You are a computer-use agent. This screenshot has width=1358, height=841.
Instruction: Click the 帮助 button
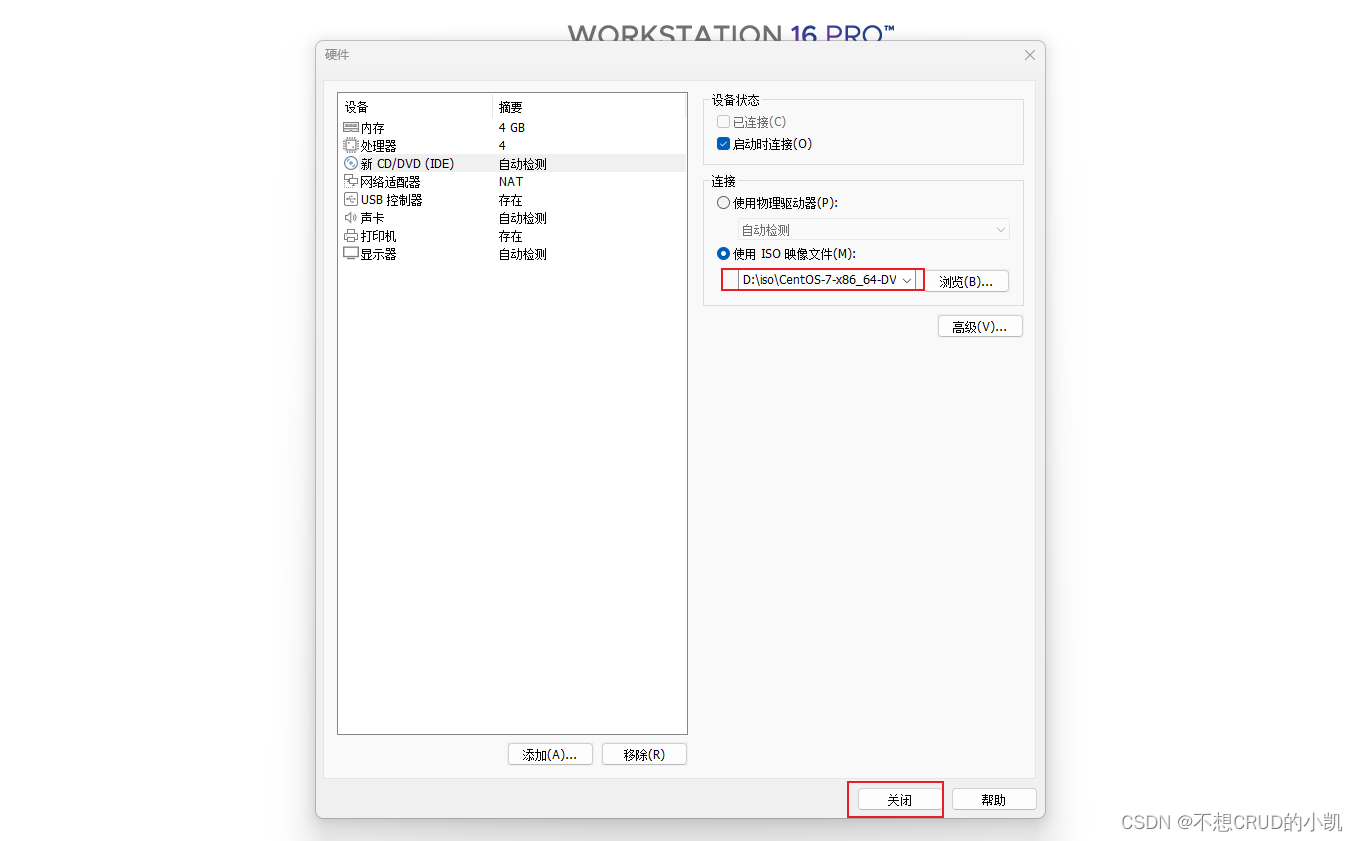(994, 800)
